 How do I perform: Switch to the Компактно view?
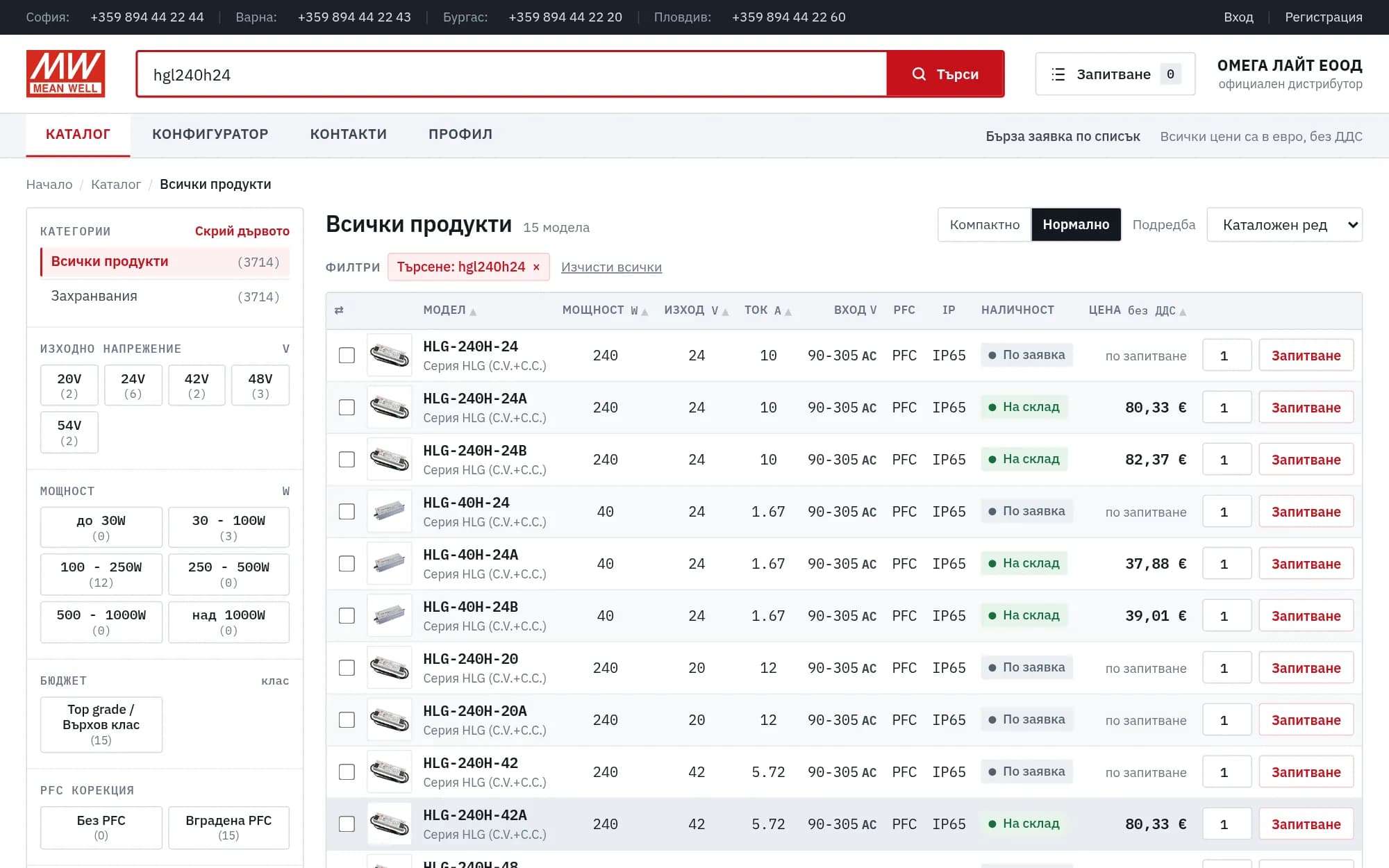[984, 225]
